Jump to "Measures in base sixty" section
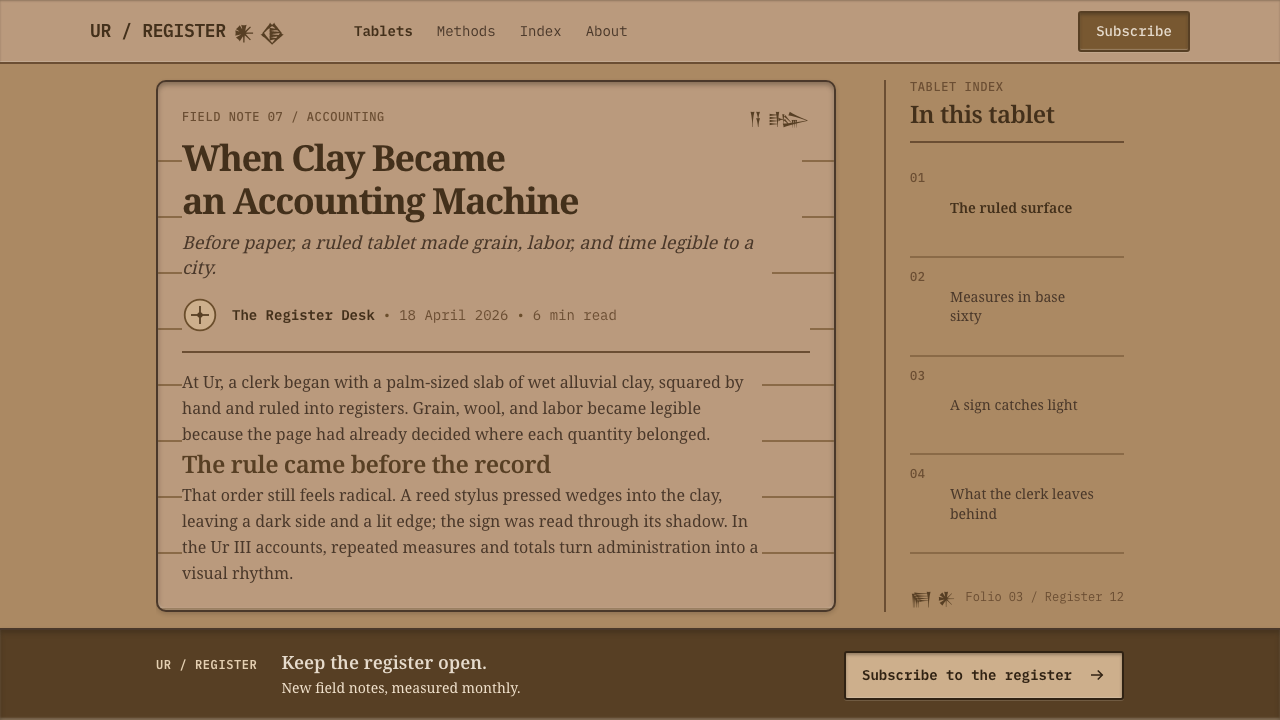Screen dimensions: 1280x720 (1007, 307)
